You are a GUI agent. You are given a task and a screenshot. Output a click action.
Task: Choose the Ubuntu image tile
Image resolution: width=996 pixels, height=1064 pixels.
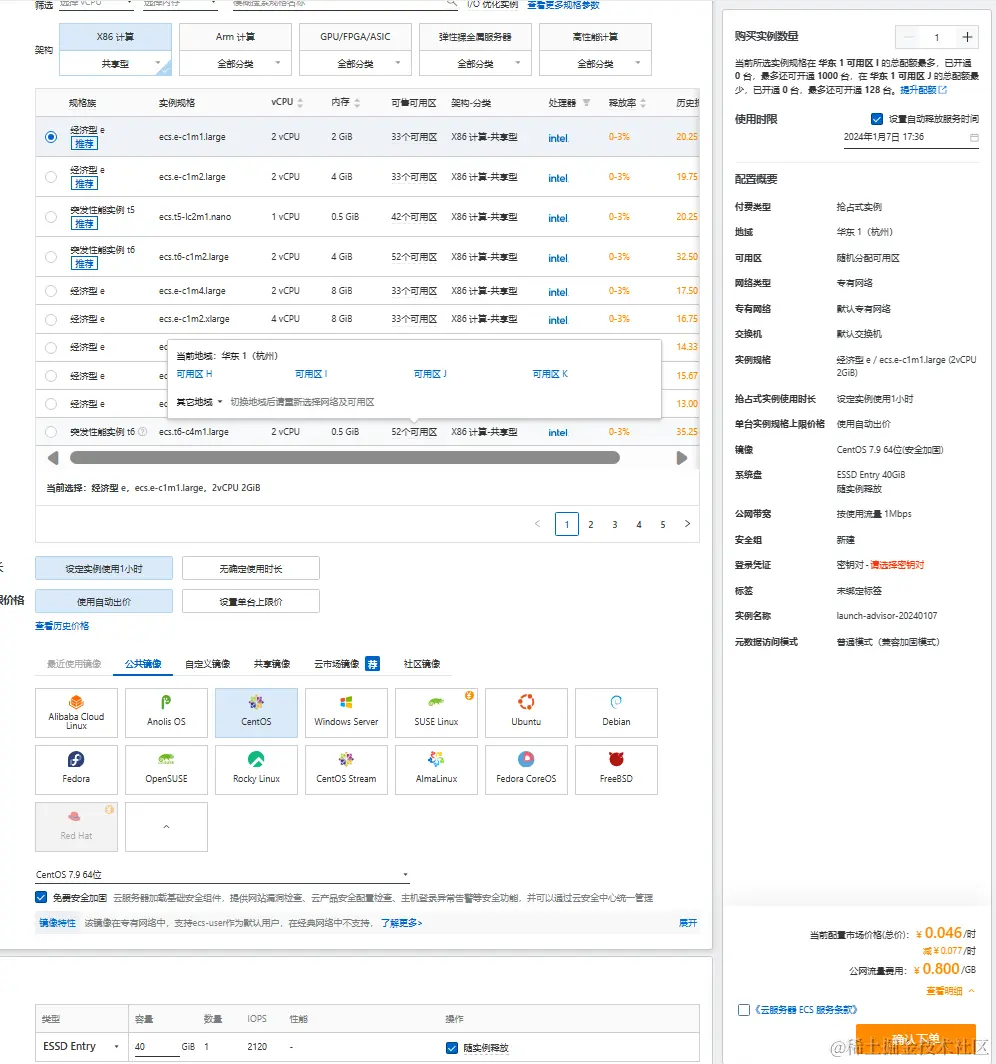coord(526,712)
